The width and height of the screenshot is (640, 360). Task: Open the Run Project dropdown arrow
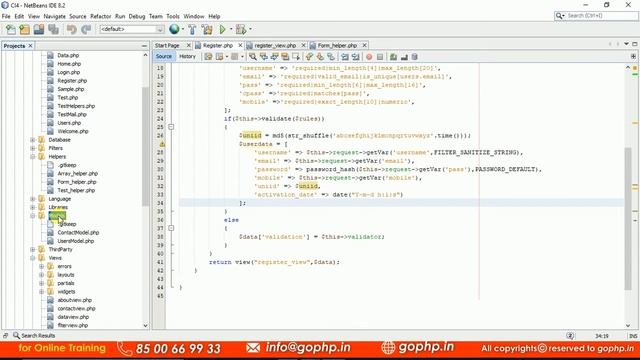pyautogui.click(x=231, y=29)
